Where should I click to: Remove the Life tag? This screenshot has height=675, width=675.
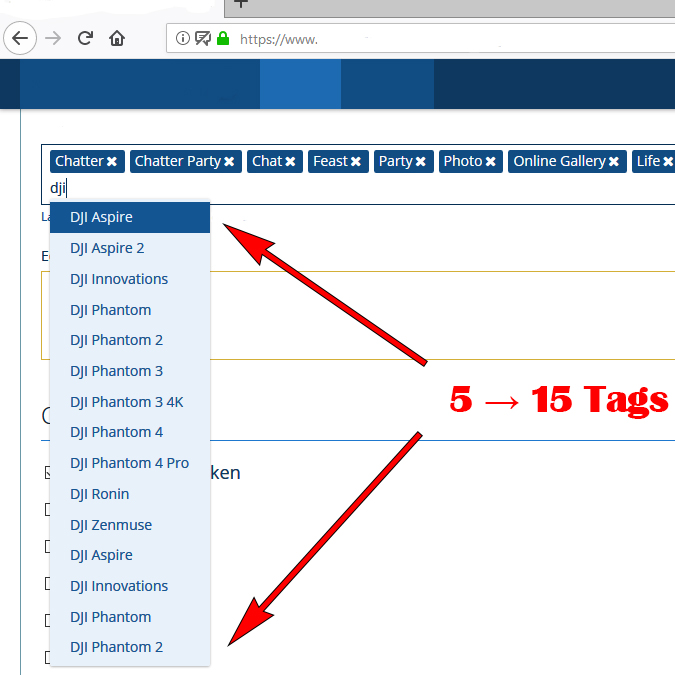(668, 161)
